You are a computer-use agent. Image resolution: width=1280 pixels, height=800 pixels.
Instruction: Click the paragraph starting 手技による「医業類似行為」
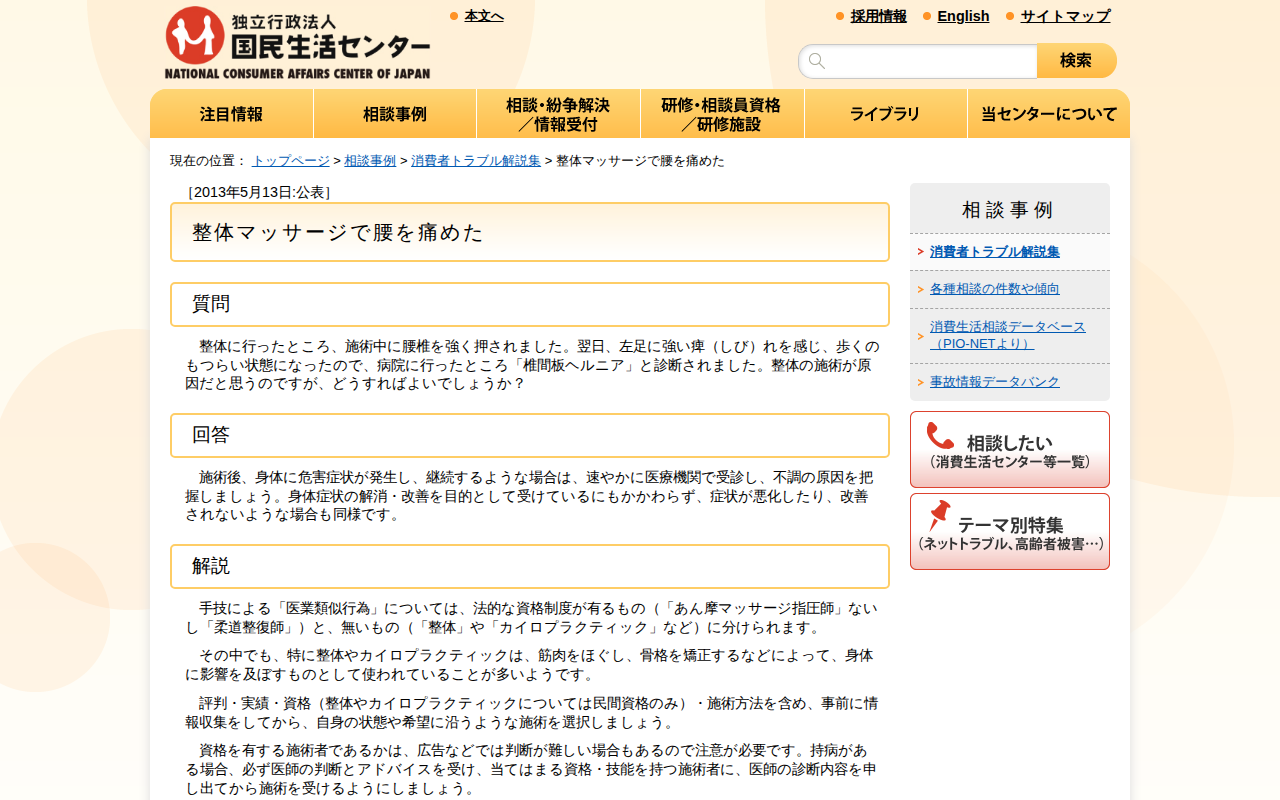531,618
